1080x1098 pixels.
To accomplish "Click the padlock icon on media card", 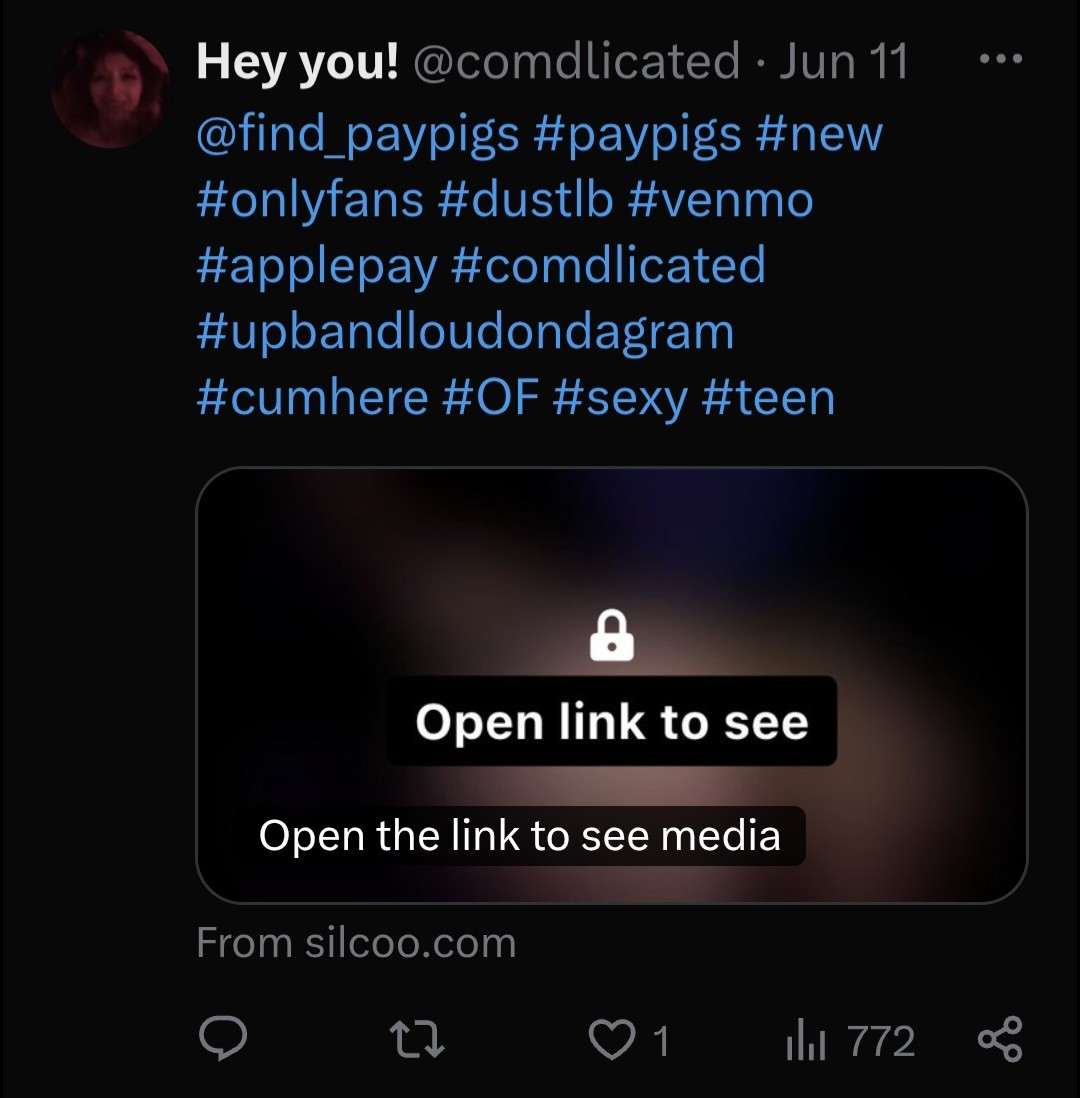I will pos(612,635).
